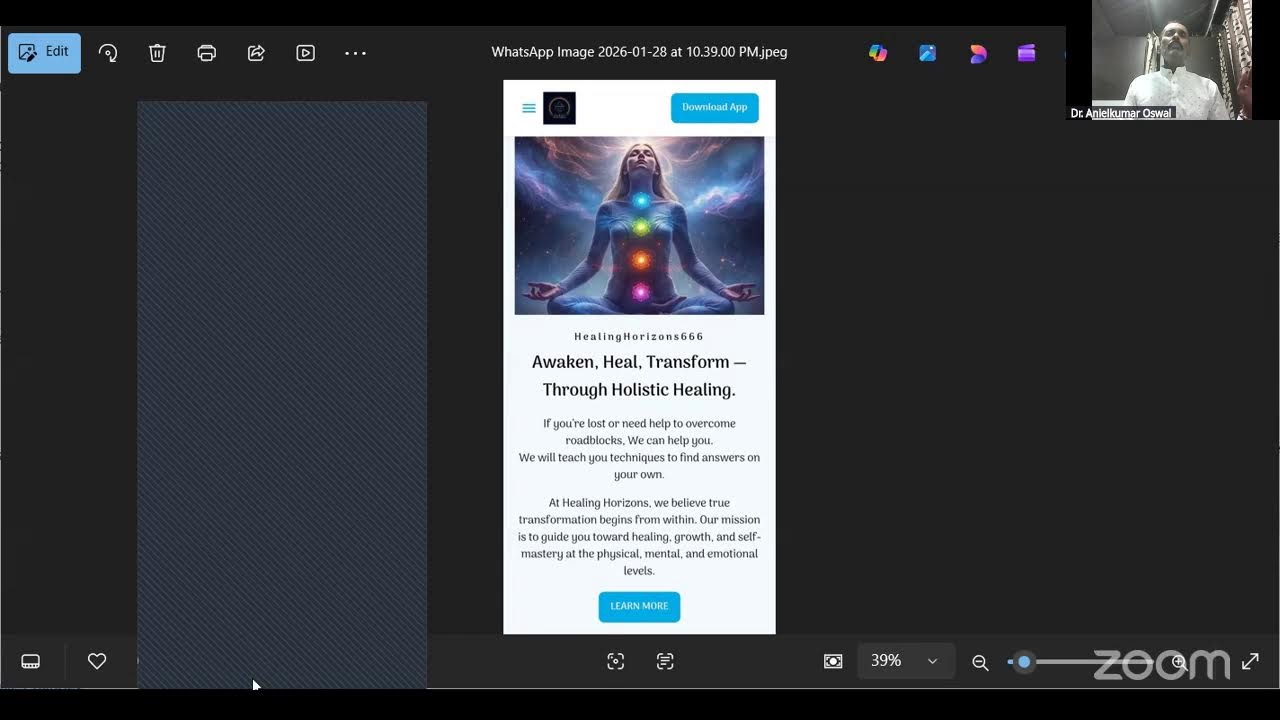Screen dimensions: 1280x720
Task: Click the zoom slider handle
Action: click(x=1023, y=661)
